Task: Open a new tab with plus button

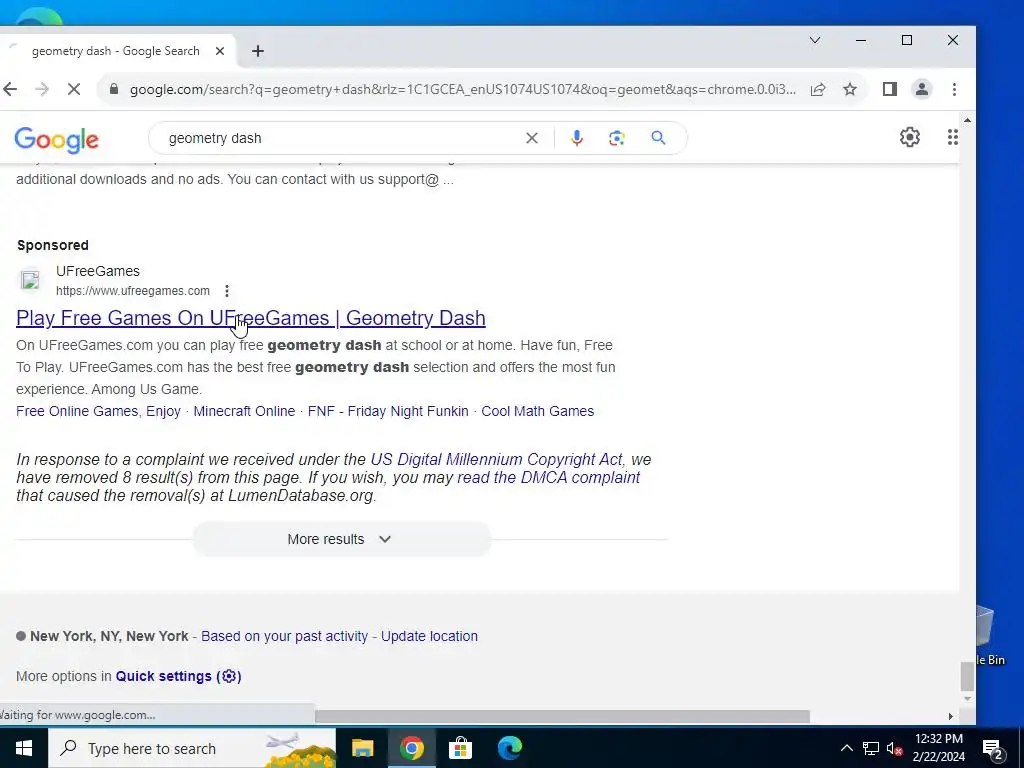Action: click(258, 51)
